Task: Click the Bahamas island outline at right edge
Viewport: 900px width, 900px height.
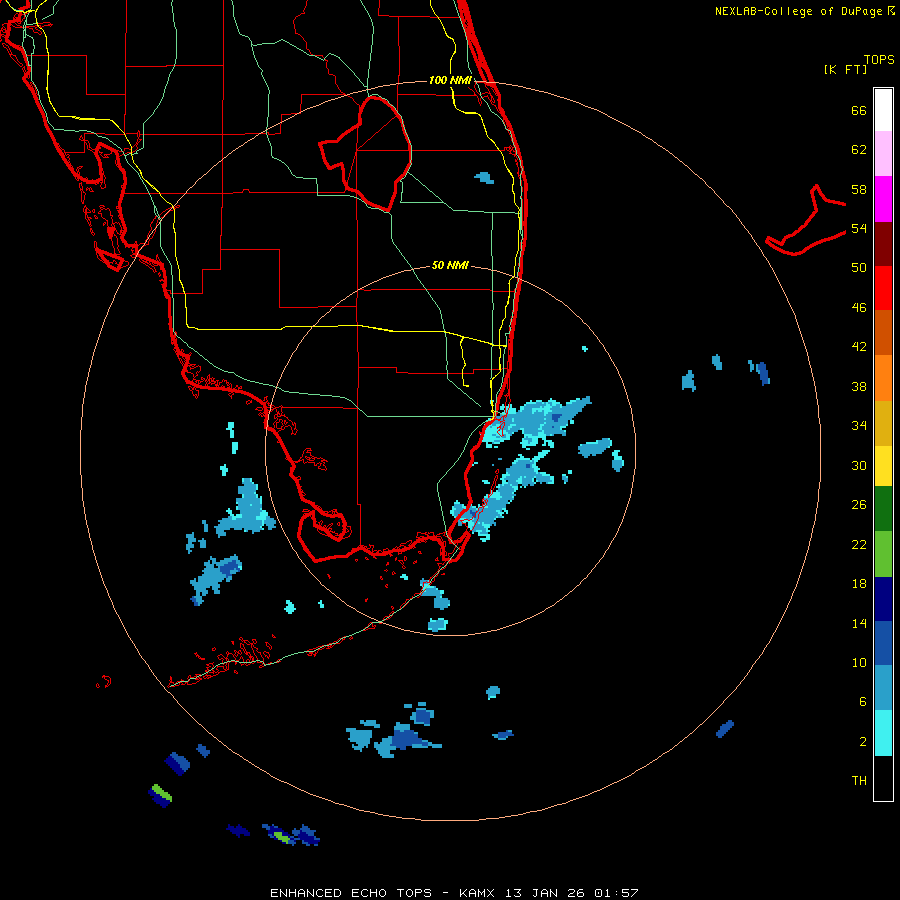Action: 806,220
